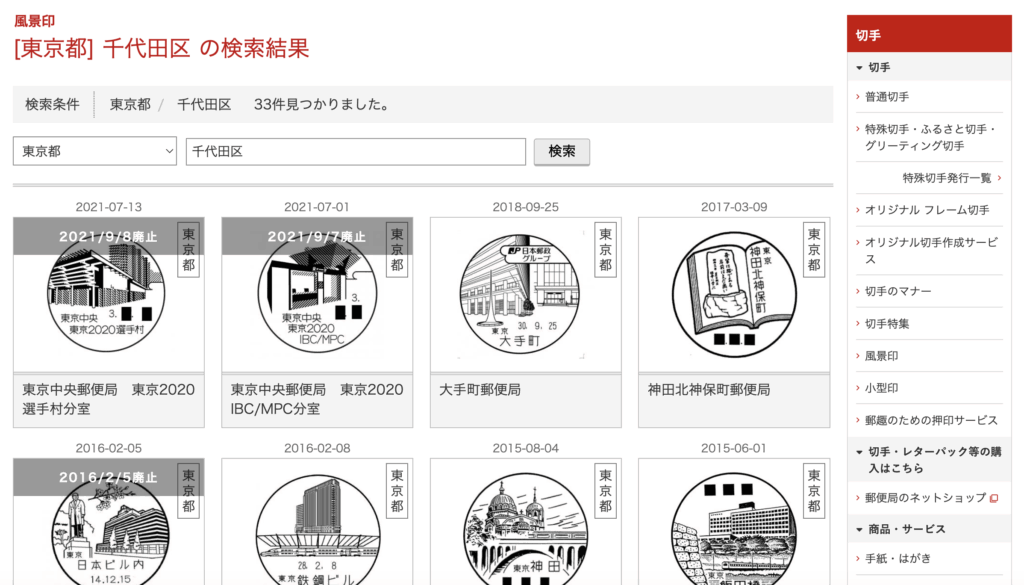Collapse the 商品・サービス sidebar section
The height and width of the screenshot is (585, 1024).
906,528
